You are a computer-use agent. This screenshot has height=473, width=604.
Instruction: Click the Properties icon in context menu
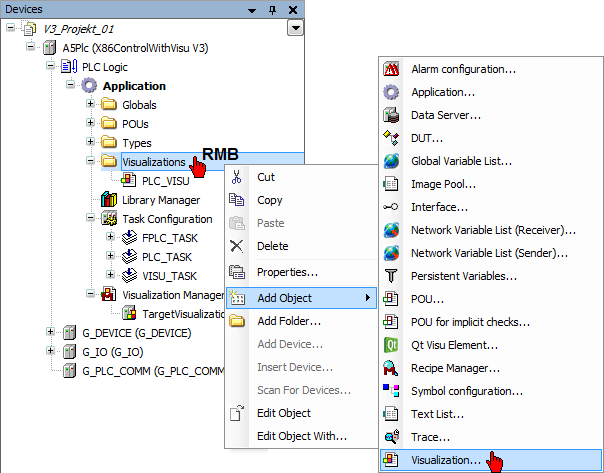[x=237, y=272]
